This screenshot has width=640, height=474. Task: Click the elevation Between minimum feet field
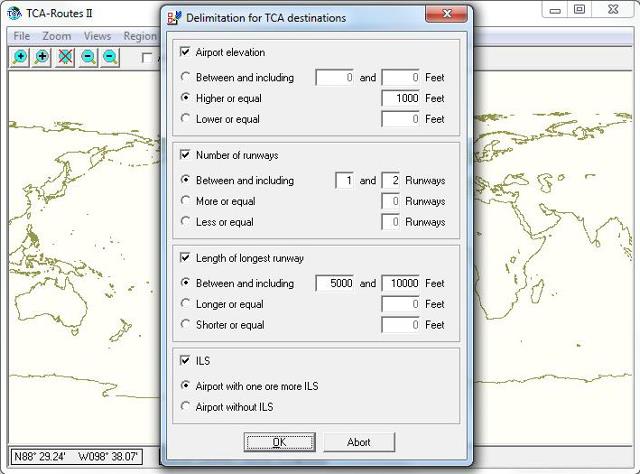pyautogui.click(x=335, y=78)
